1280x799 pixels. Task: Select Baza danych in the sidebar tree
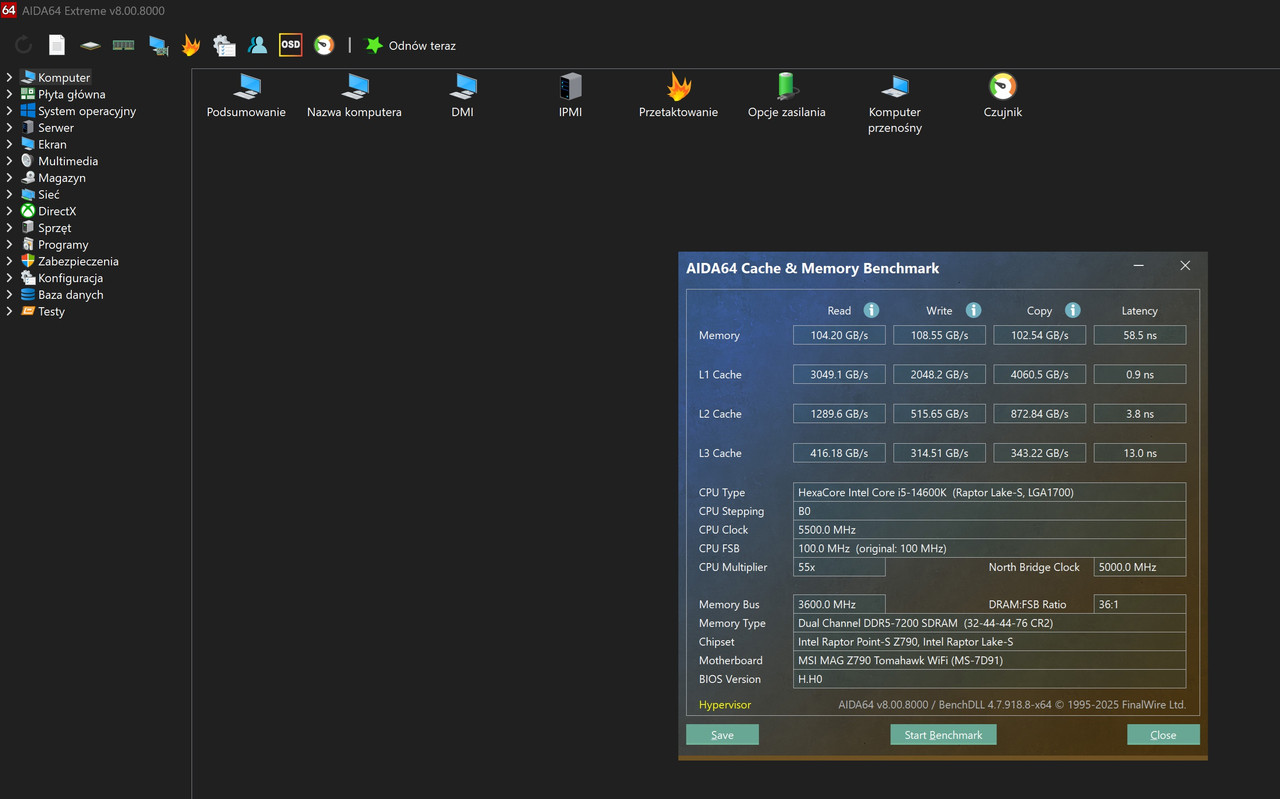pos(70,295)
